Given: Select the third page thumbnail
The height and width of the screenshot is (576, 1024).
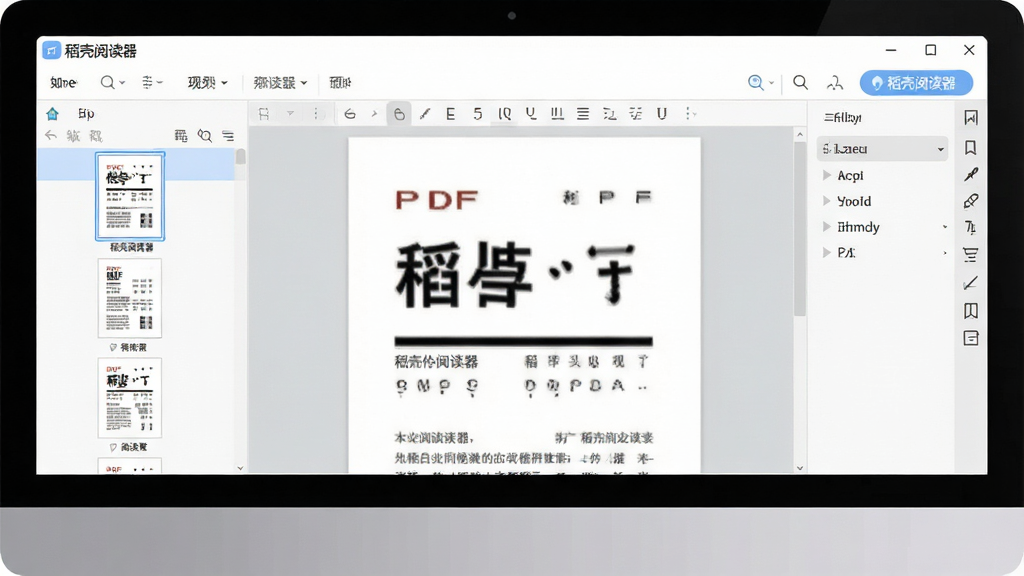Looking at the screenshot, I should pyautogui.click(x=130, y=398).
